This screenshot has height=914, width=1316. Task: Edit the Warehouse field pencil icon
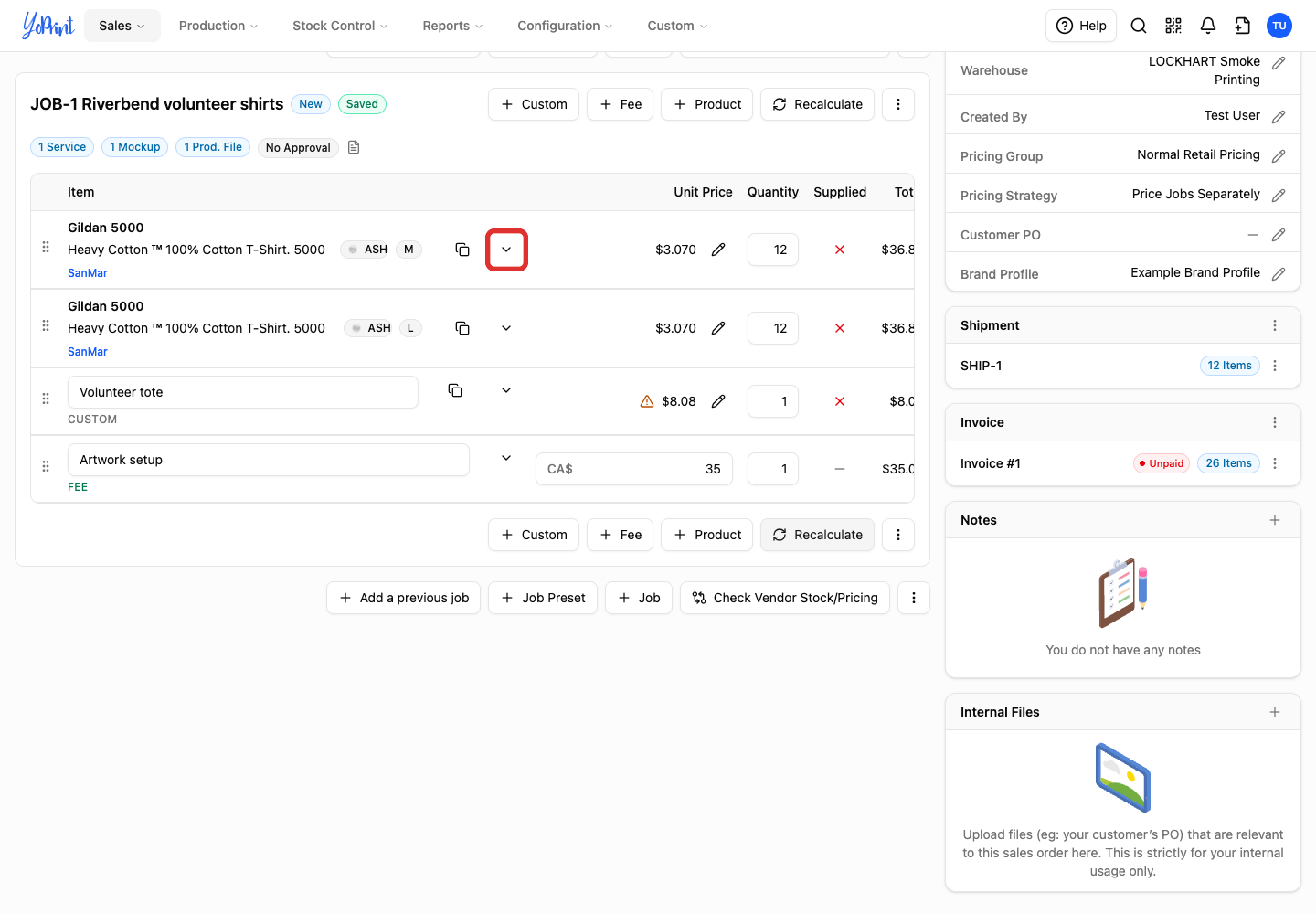tap(1279, 63)
